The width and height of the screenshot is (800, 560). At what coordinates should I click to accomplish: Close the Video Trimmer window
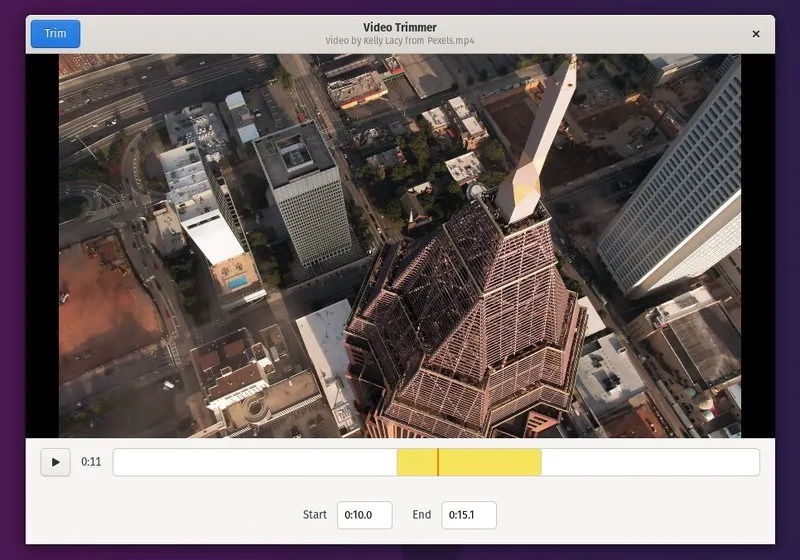[756, 34]
